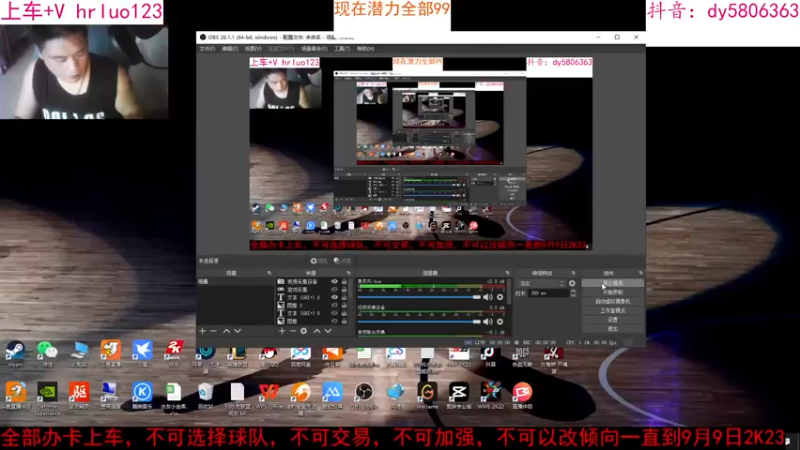Undock the 转场特效 panel header icon
This screenshot has width=800, height=450.
[573, 273]
